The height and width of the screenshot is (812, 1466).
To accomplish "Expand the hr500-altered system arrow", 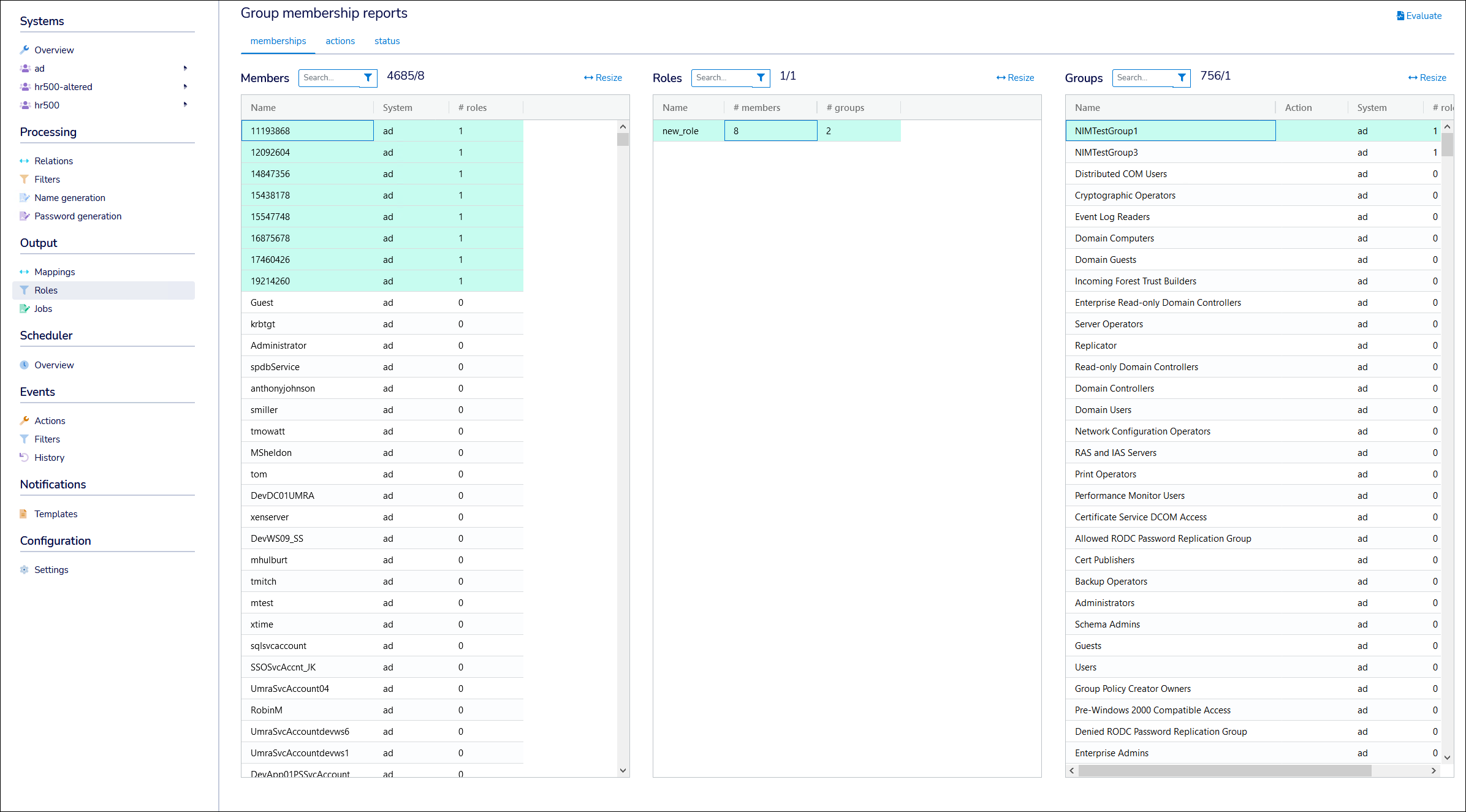I will (185, 86).
